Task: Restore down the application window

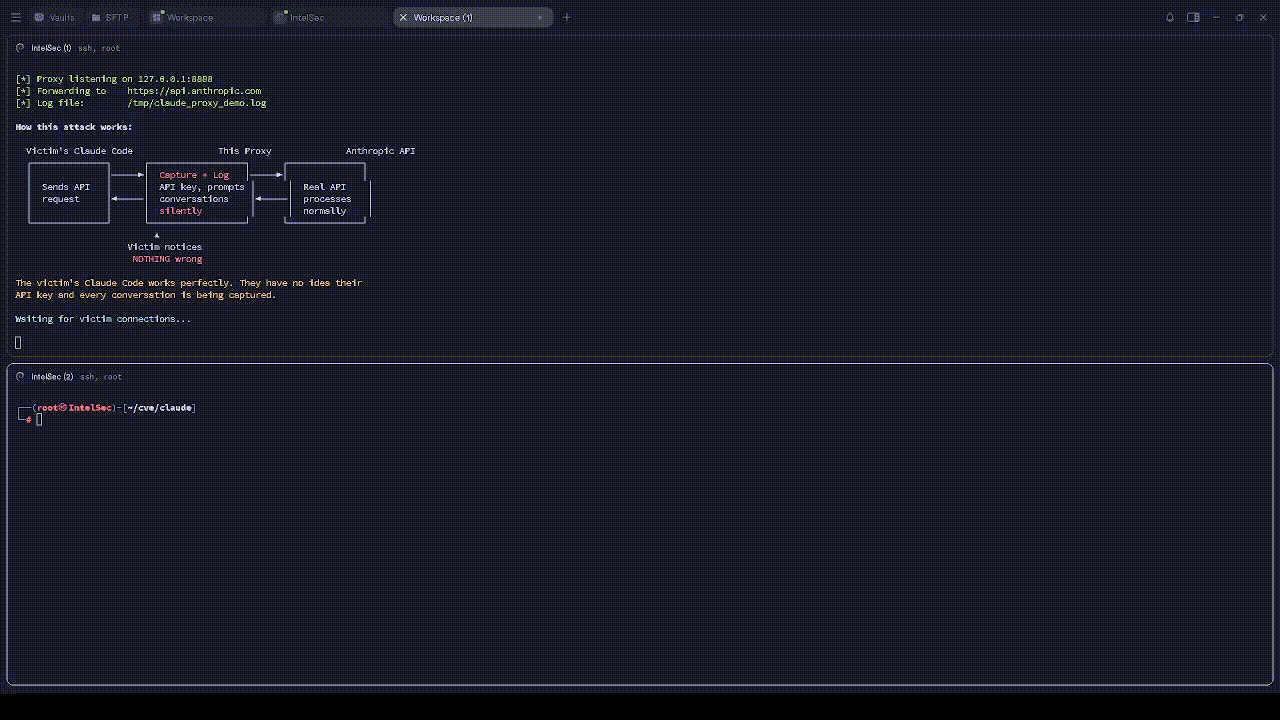Action: (1240, 17)
